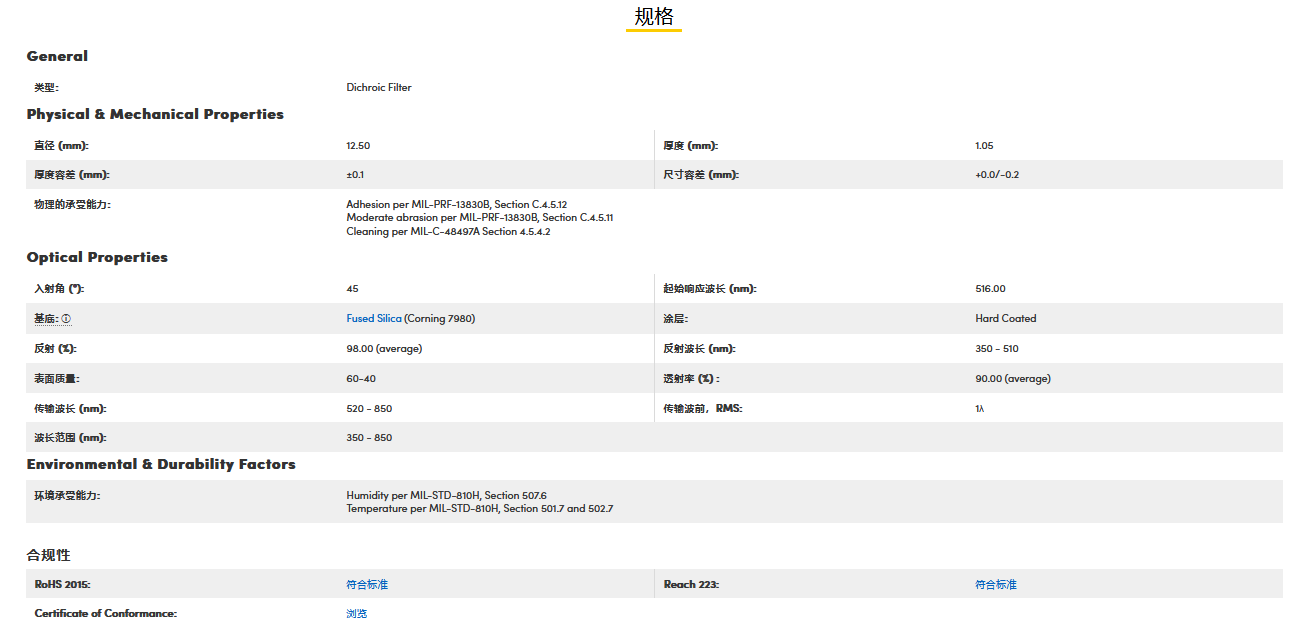Click the 合规性 section heading
The image size is (1289, 634).
coord(49,555)
